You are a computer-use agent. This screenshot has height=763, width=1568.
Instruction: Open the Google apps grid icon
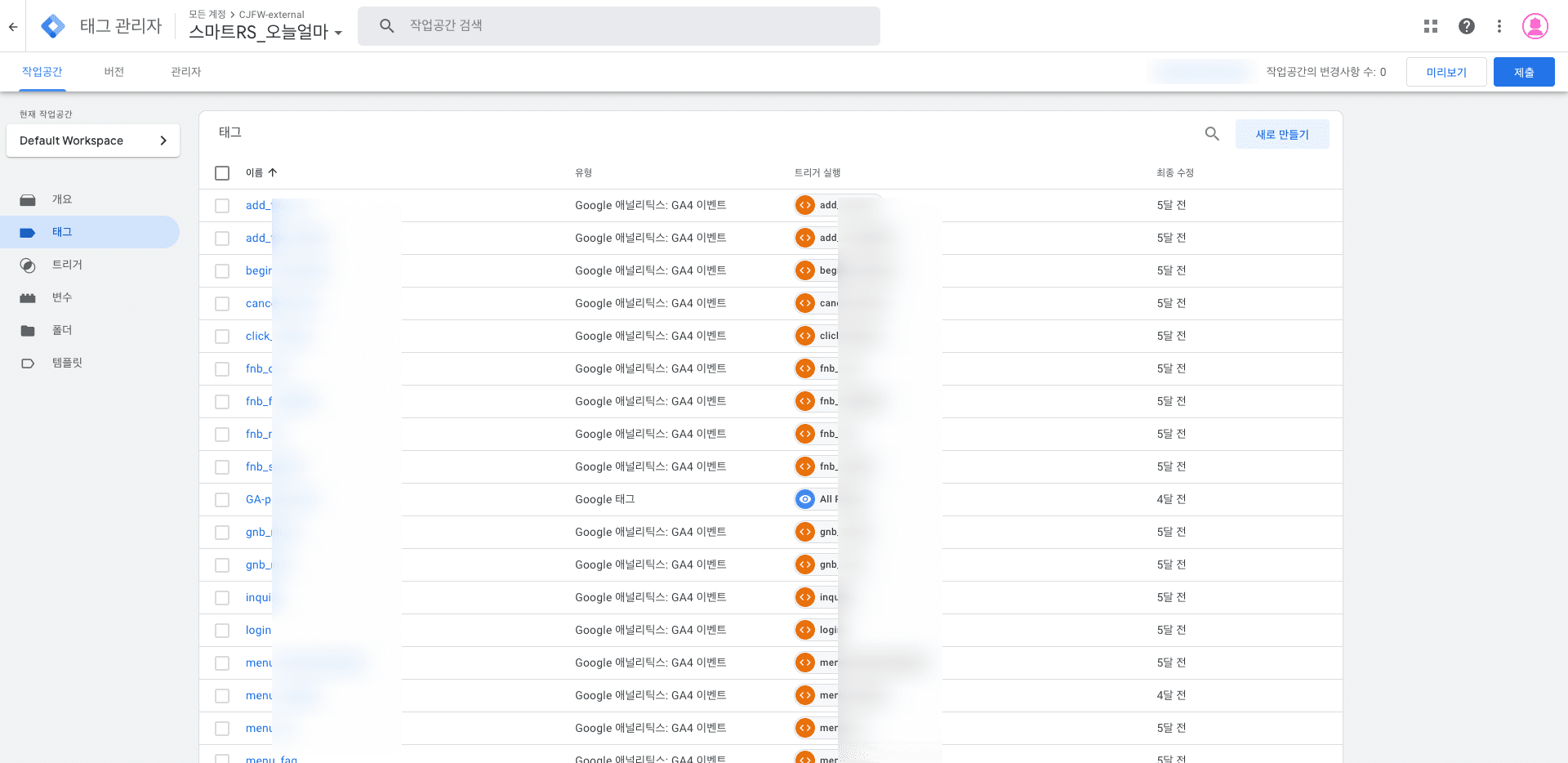[1430, 26]
